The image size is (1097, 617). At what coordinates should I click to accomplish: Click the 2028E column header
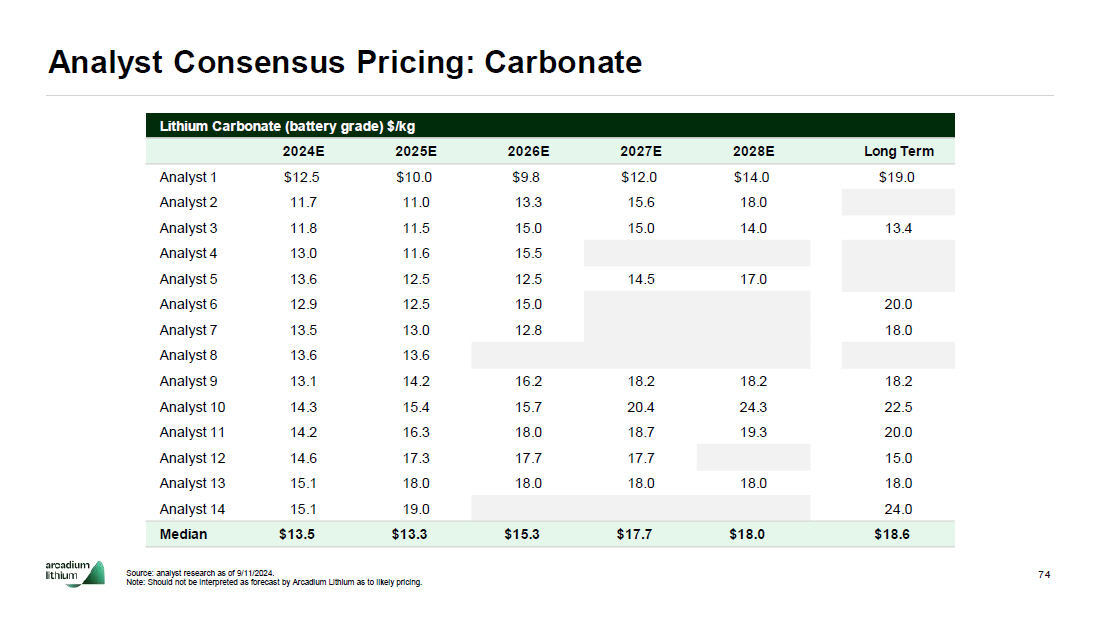pos(753,152)
